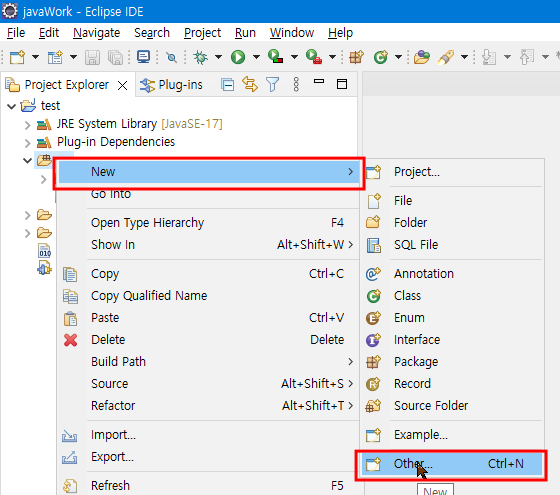Open the Project Explorer View Menu dots
Image resolution: width=560 pixels, height=495 pixels.
pyautogui.click(x=296, y=85)
